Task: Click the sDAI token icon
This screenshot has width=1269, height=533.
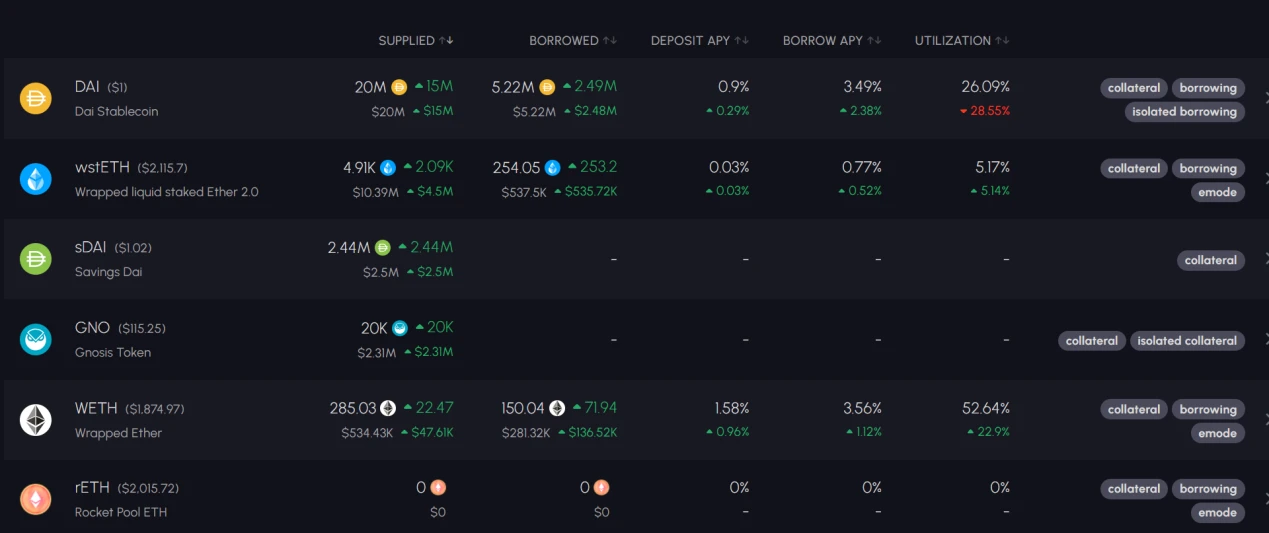Action: point(36,259)
